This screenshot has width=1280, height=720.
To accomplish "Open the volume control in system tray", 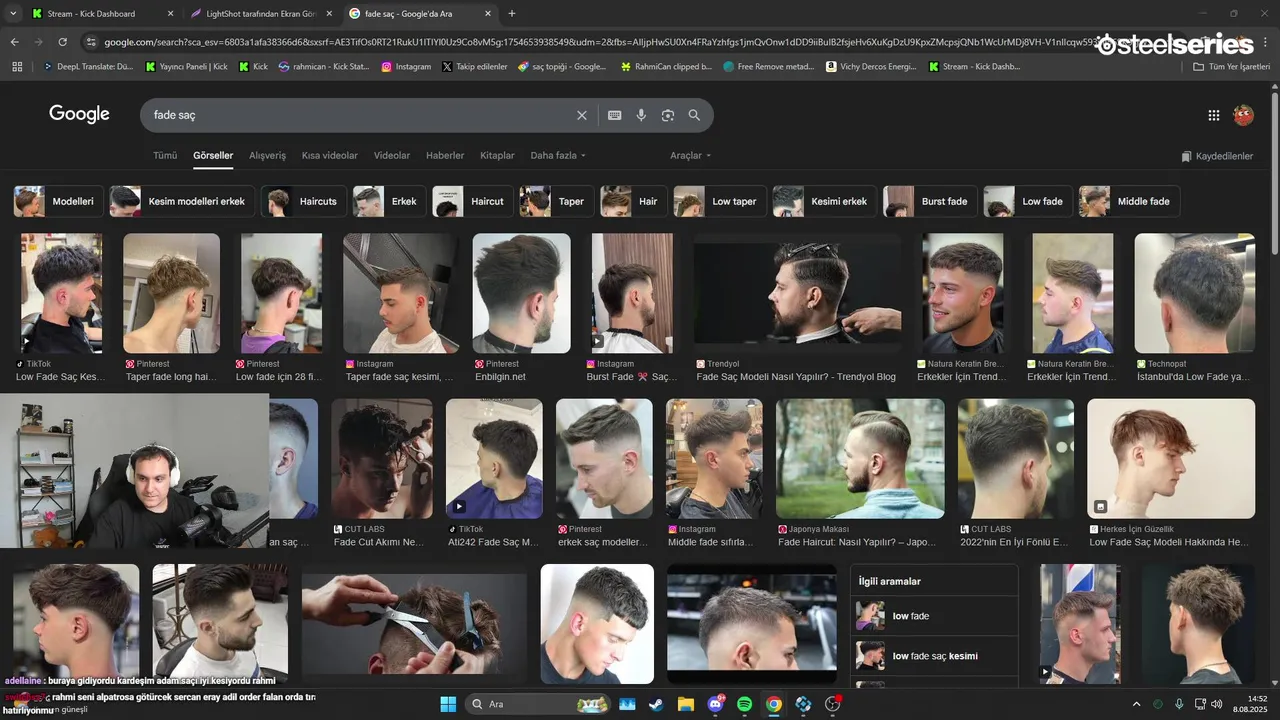I will pos(1217,704).
